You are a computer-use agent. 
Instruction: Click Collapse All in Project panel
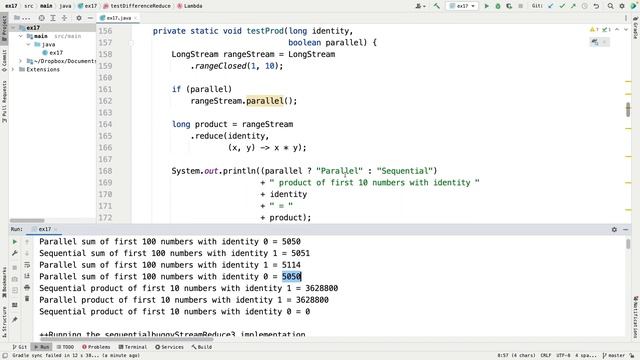tap(64, 18)
